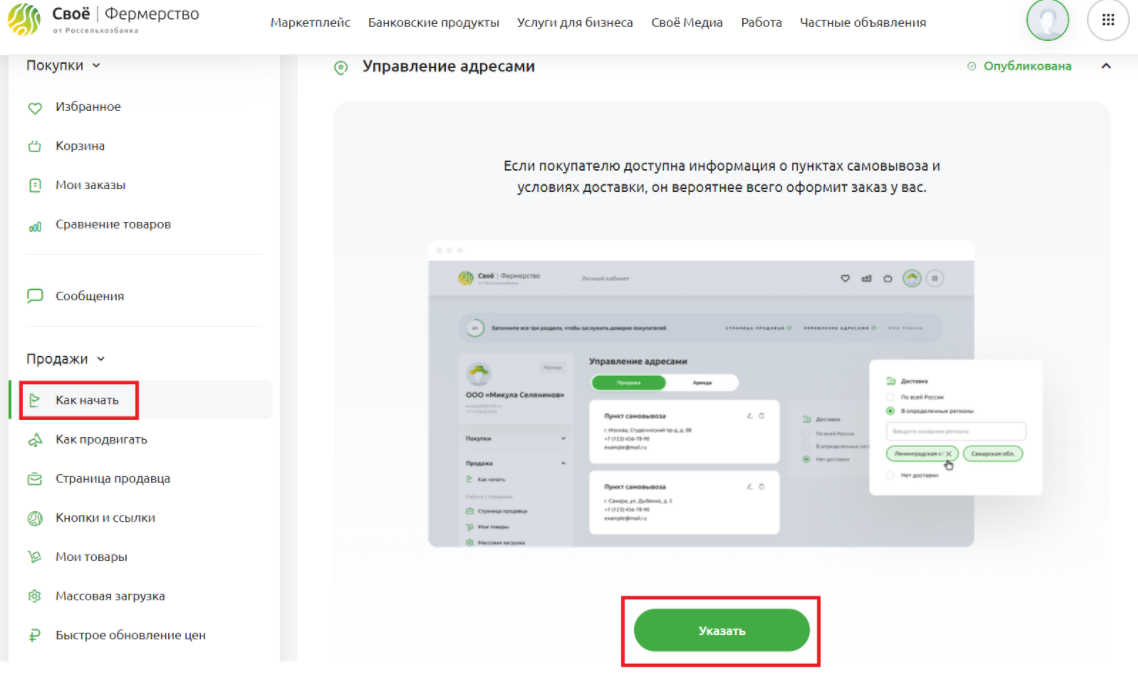The height and width of the screenshot is (679, 1138).
Task: Open Как продвигать in sidebar
Action: 101,439
